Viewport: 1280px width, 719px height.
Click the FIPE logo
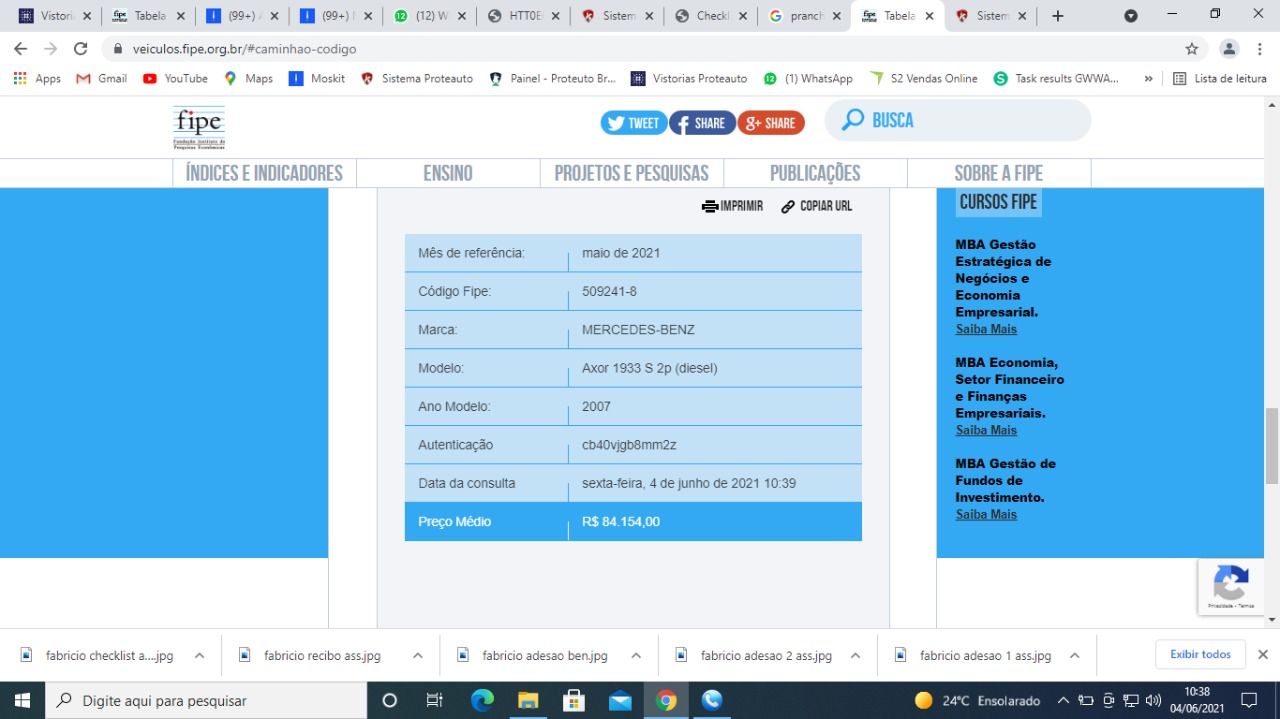[x=199, y=127]
